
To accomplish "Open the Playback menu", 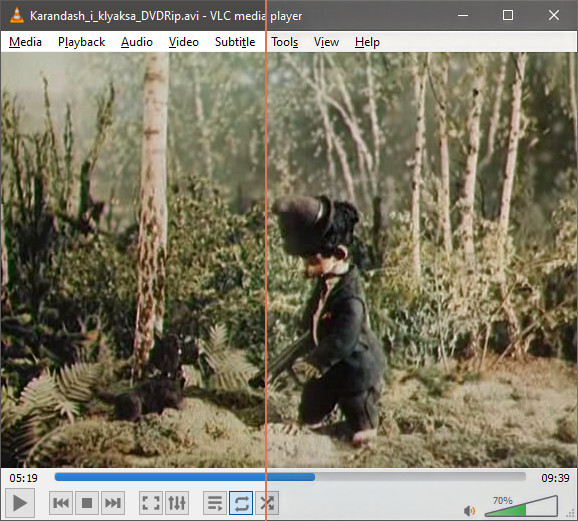I will [x=81, y=42].
